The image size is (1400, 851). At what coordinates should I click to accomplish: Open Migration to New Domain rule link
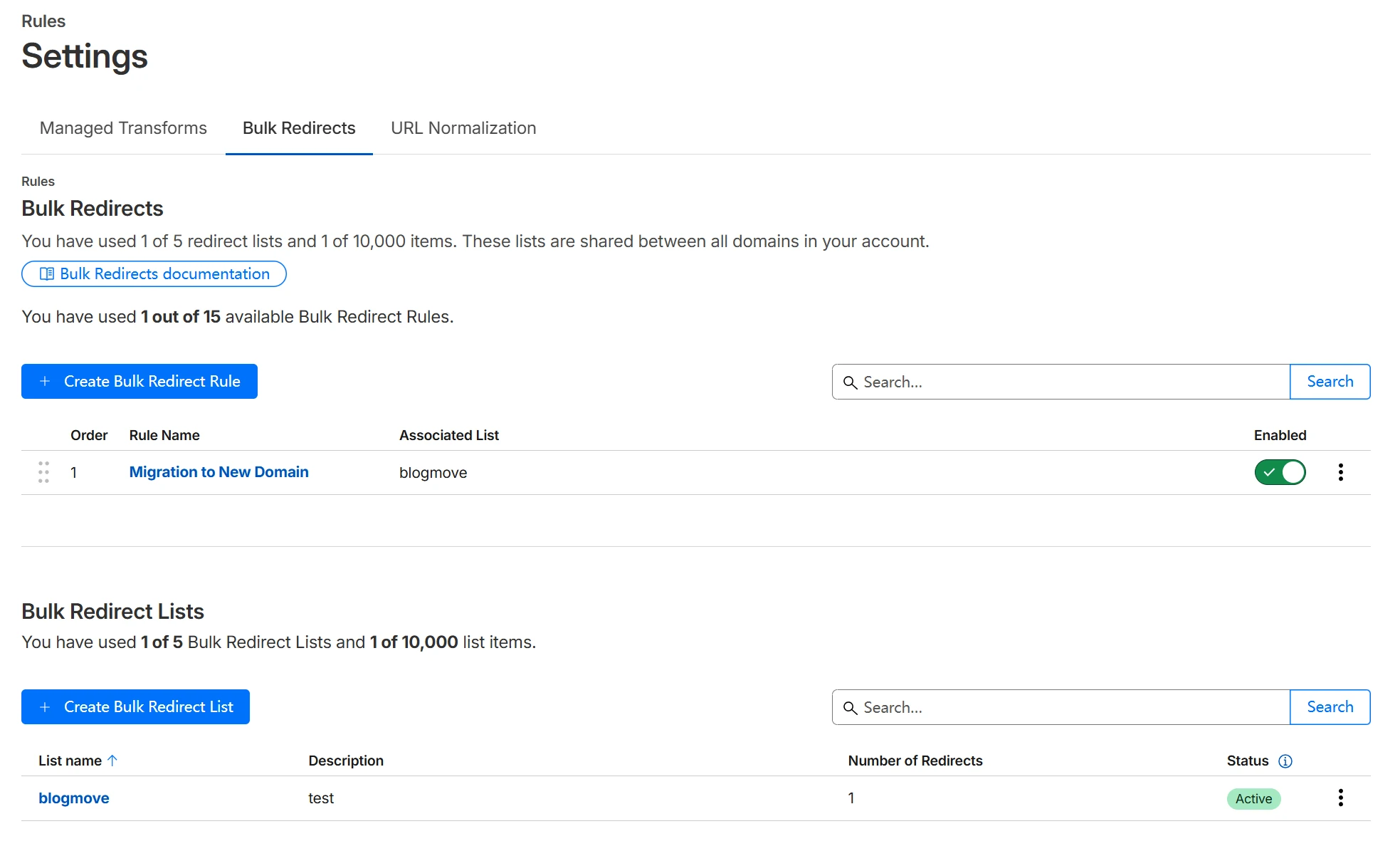pyautogui.click(x=219, y=472)
